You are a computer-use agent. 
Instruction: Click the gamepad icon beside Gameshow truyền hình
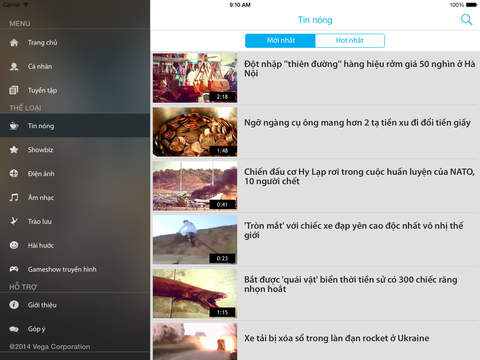pos(14,269)
